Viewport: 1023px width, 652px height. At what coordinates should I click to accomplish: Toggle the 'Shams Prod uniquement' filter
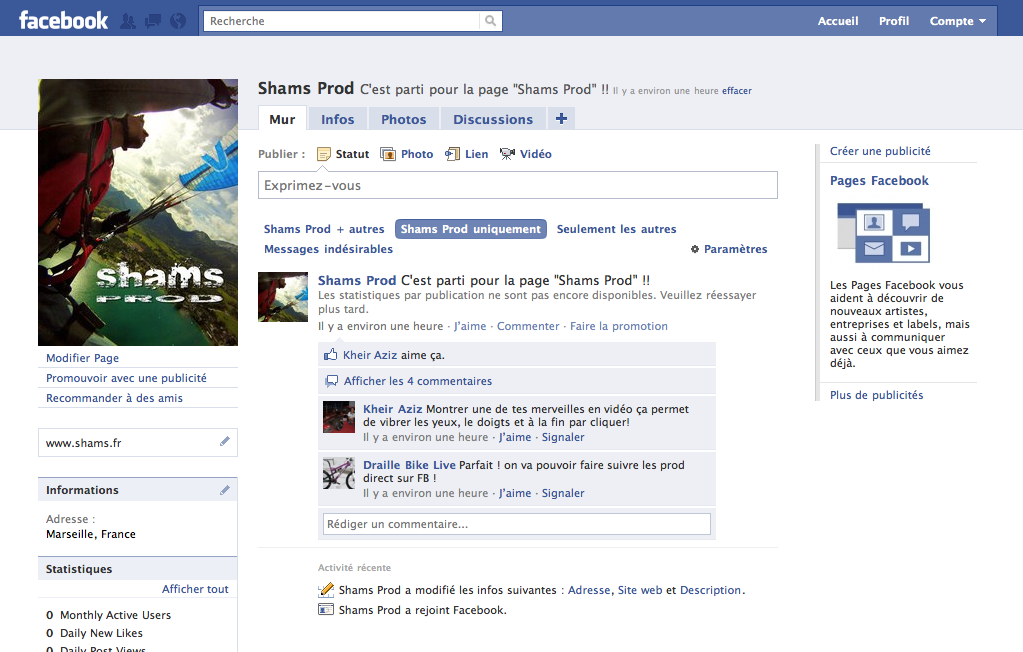470,229
